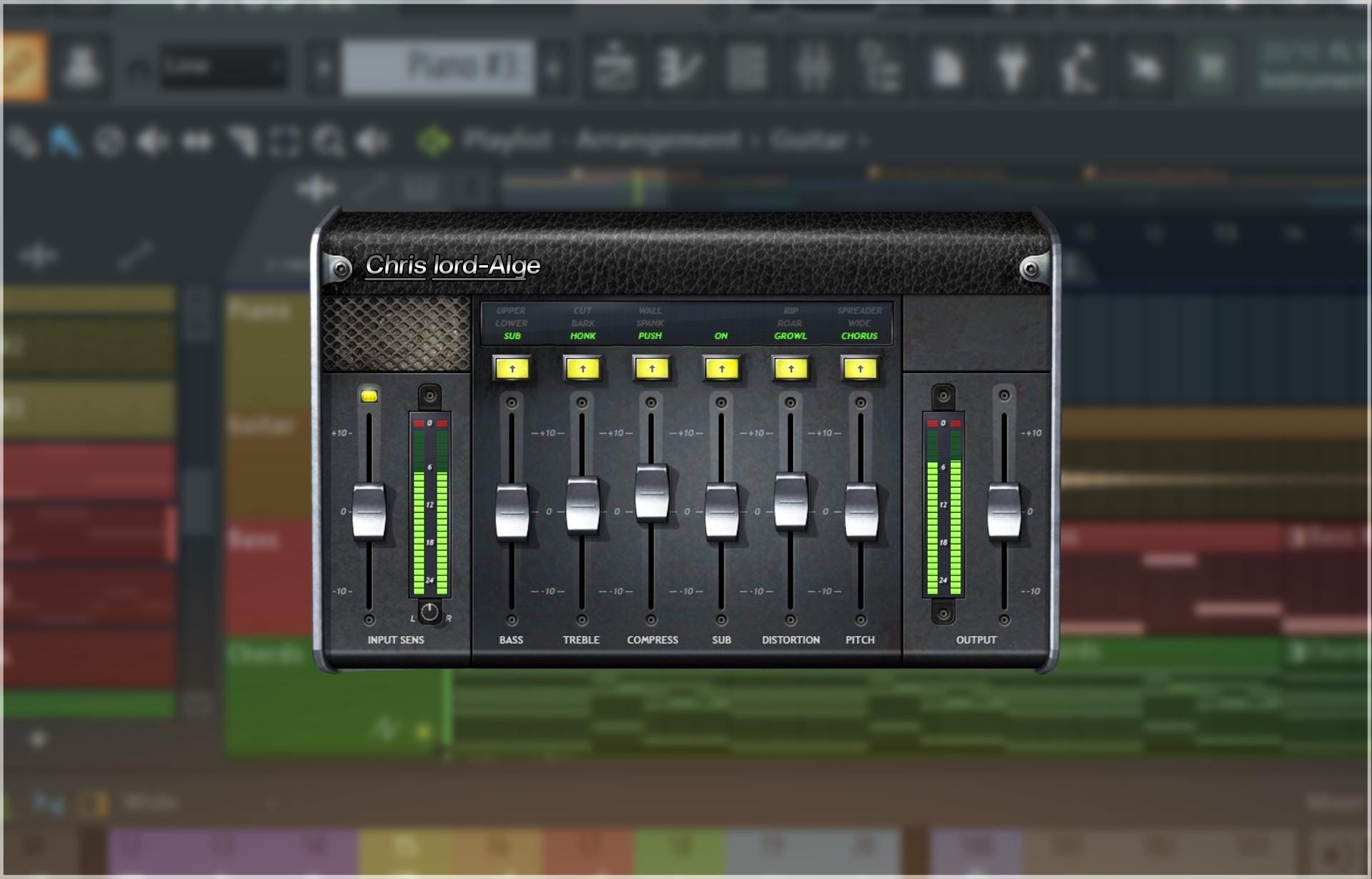Click the dim LOWER text in display
1372x879 pixels.
point(511,323)
